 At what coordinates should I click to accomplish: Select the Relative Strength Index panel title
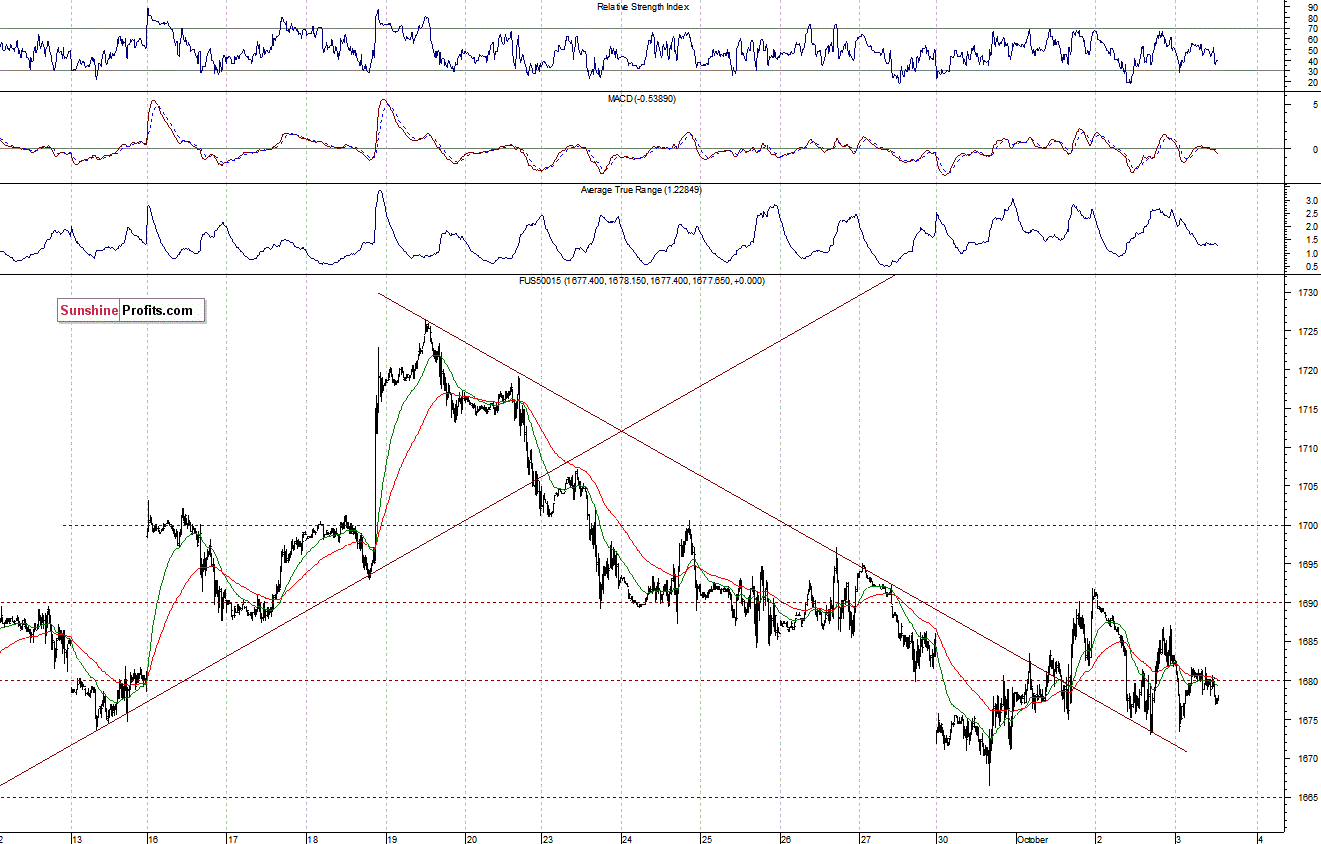643,7
